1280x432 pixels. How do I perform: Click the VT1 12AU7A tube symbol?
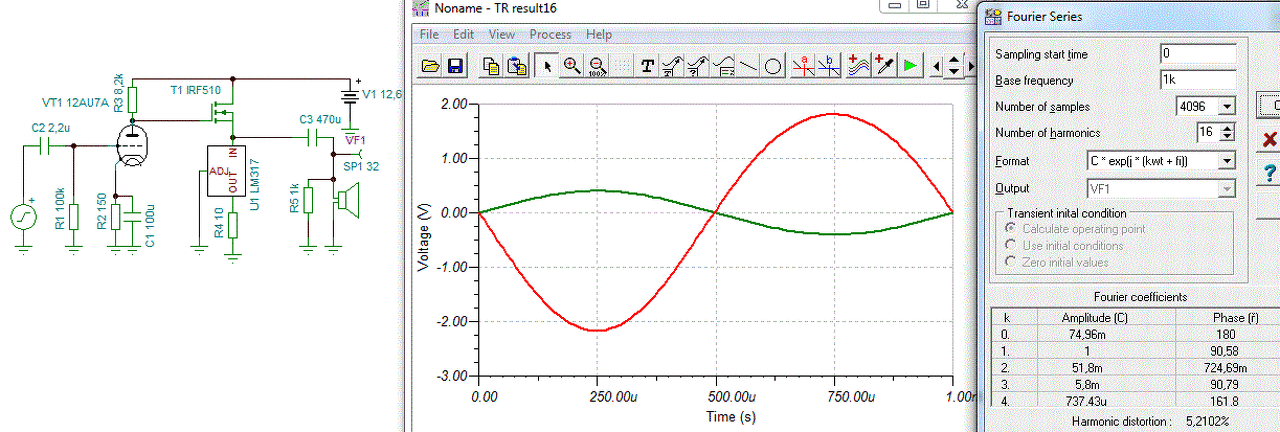pyautogui.click(x=131, y=147)
